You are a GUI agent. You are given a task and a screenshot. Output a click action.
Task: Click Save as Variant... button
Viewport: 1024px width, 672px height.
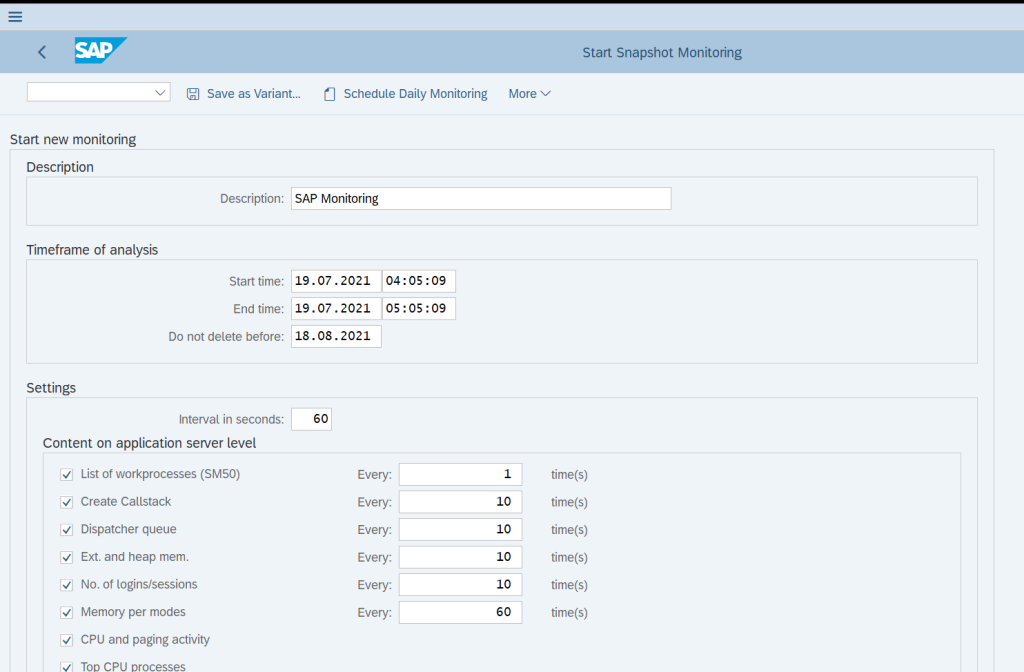click(x=244, y=94)
